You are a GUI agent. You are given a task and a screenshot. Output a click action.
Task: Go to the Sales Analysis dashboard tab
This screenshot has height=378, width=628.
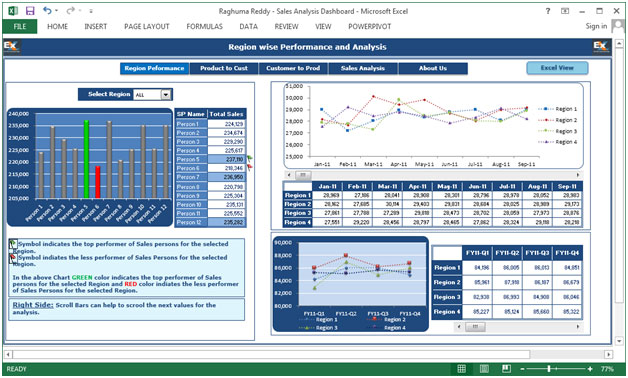(x=363, y=68)
